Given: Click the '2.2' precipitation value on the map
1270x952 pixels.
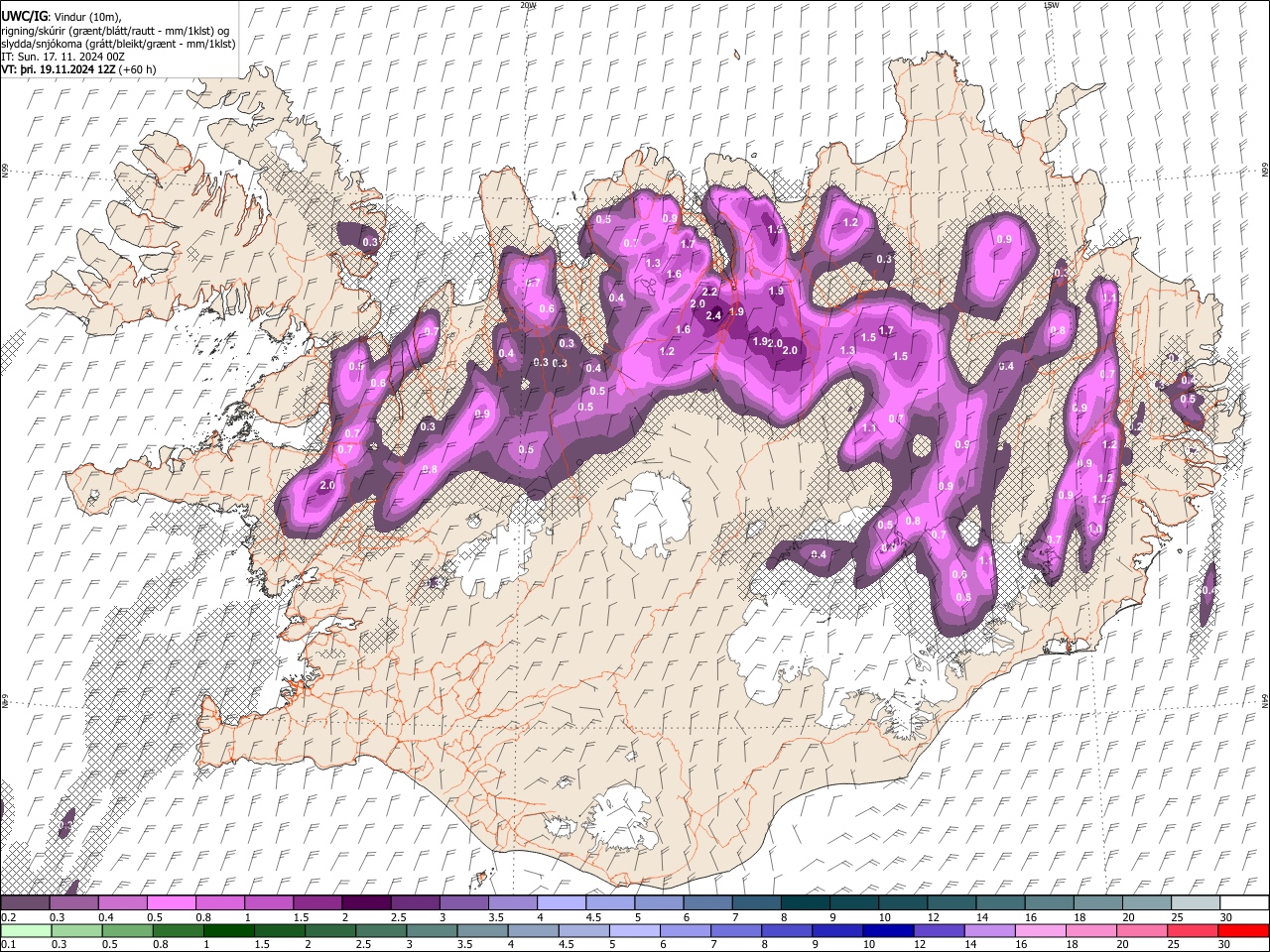Looking at the screenshot, I should click(x=709, y=293).
